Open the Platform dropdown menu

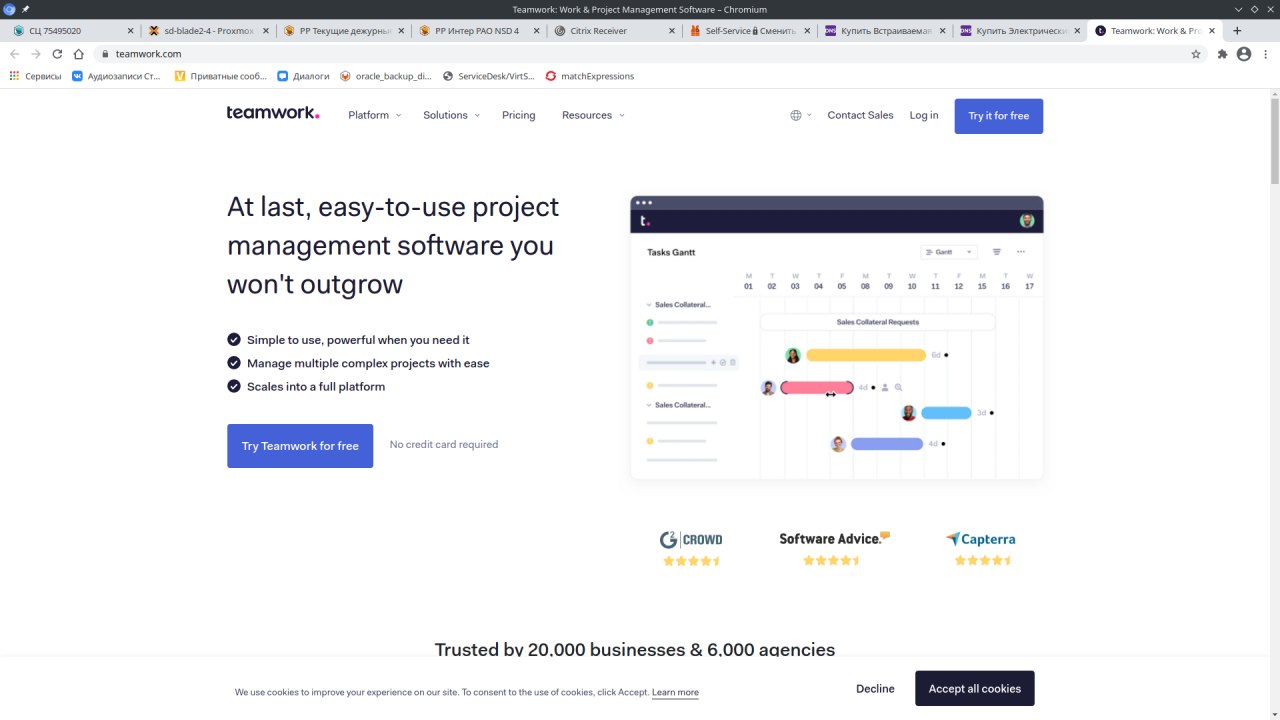click(x=374, y=115)
